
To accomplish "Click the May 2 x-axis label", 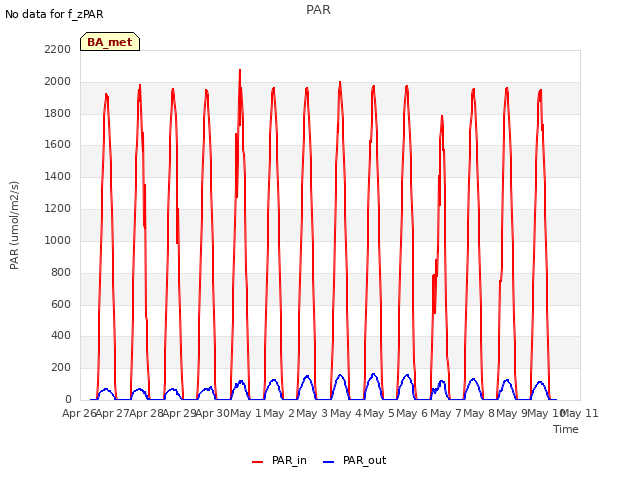I will point(279,413).
